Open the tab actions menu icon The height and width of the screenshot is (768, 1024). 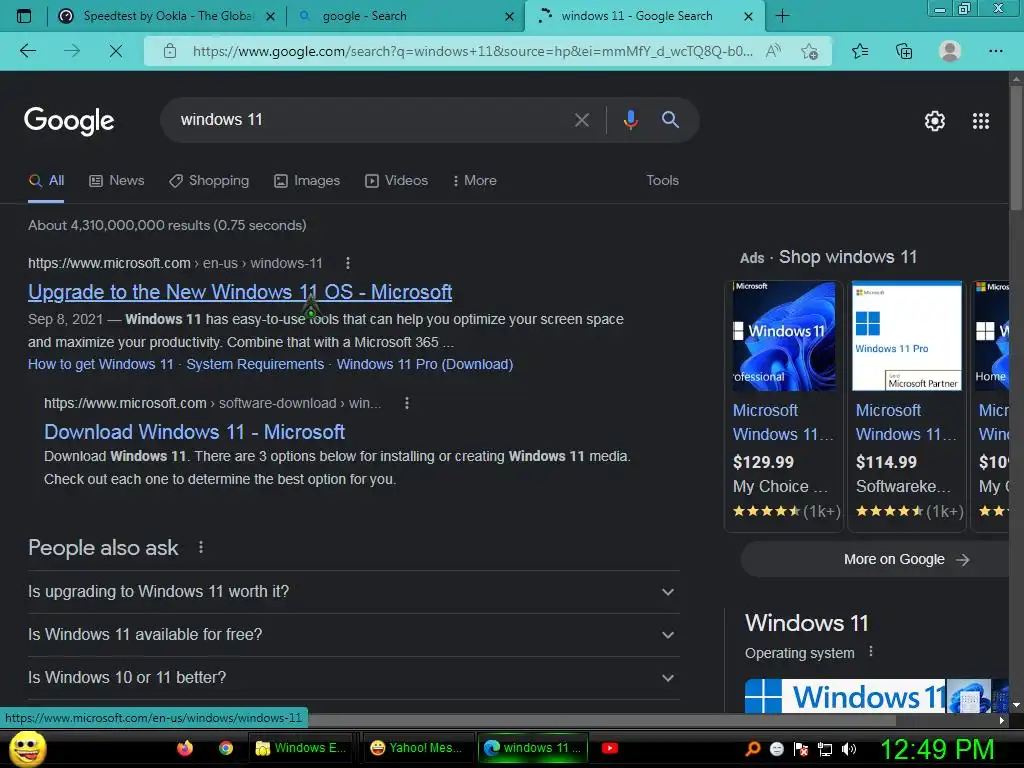24,16
